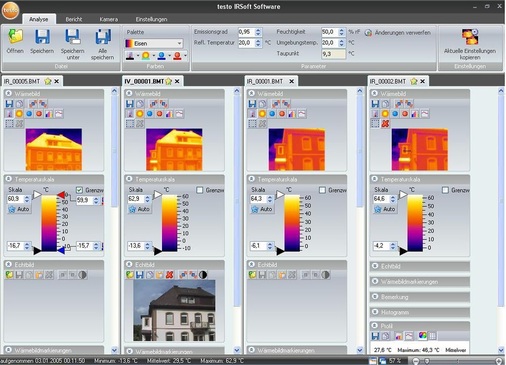
Task: Click the grid icon in Profil toolbar
Action: pos(432,336)
